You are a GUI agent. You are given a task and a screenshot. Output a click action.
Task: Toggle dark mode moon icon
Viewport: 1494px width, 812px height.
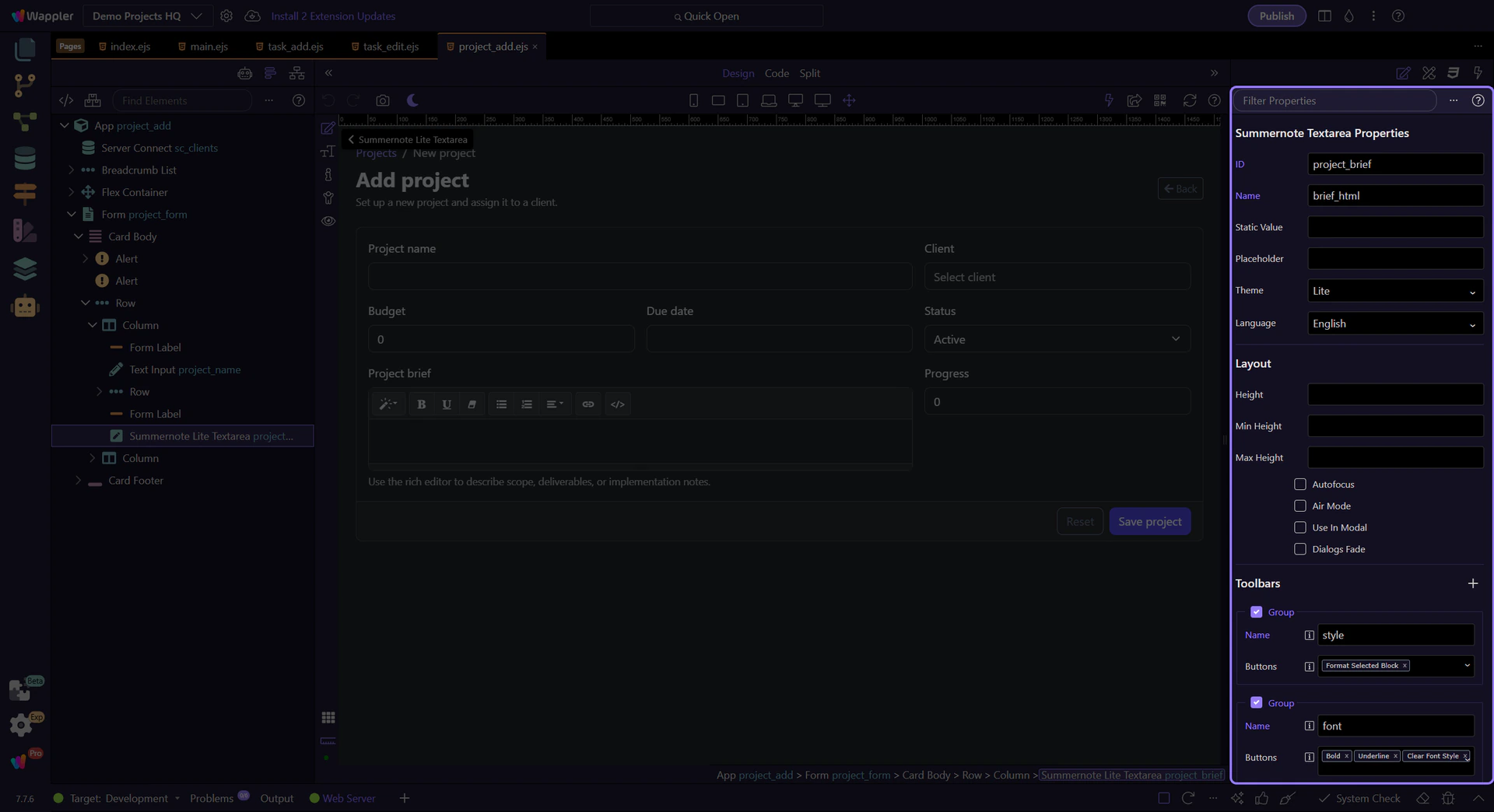412,100
